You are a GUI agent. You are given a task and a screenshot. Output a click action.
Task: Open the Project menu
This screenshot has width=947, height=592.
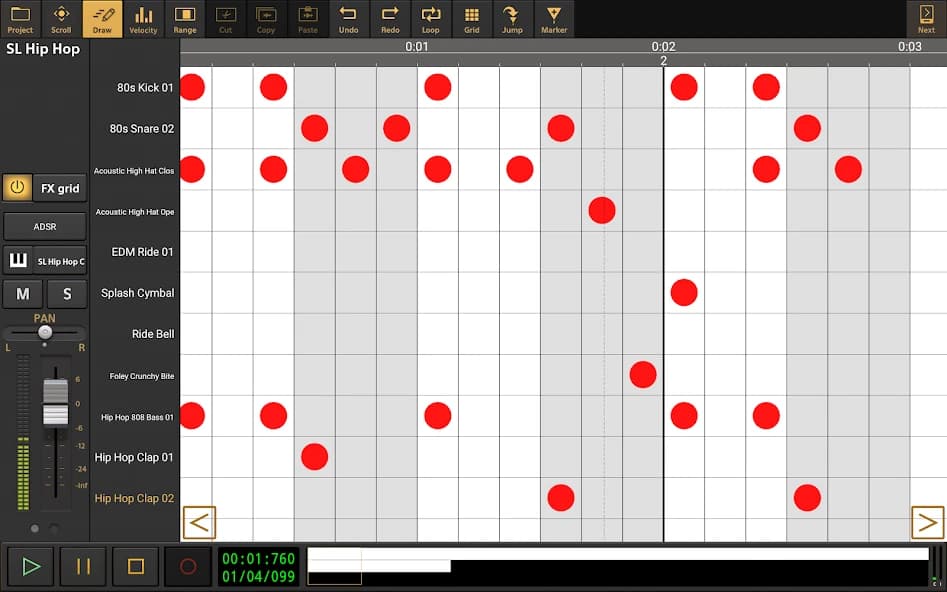point(20,18)
